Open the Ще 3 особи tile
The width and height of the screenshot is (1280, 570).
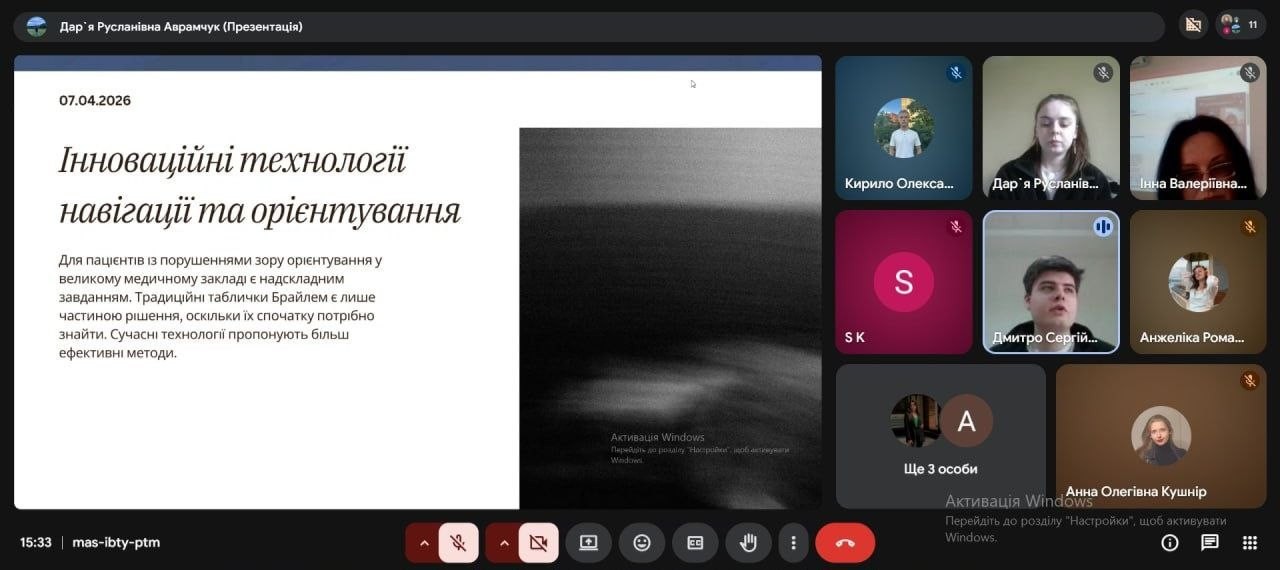[x=940, y=436]
